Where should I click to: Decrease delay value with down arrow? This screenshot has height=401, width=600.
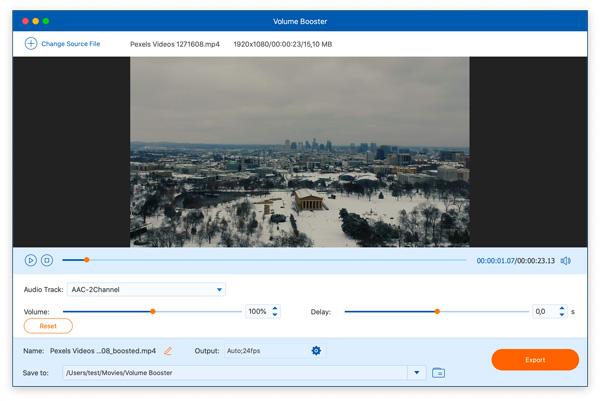click(562, 315)
